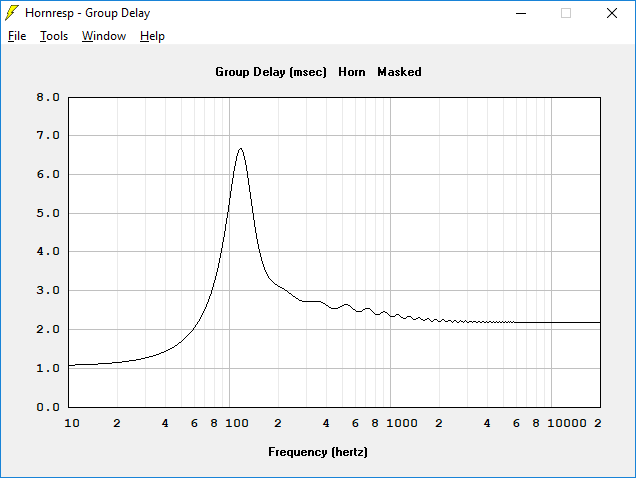Click the 10000 frequency axis label
This screenshot has width=636, height=478.
(x=567, y=423)
